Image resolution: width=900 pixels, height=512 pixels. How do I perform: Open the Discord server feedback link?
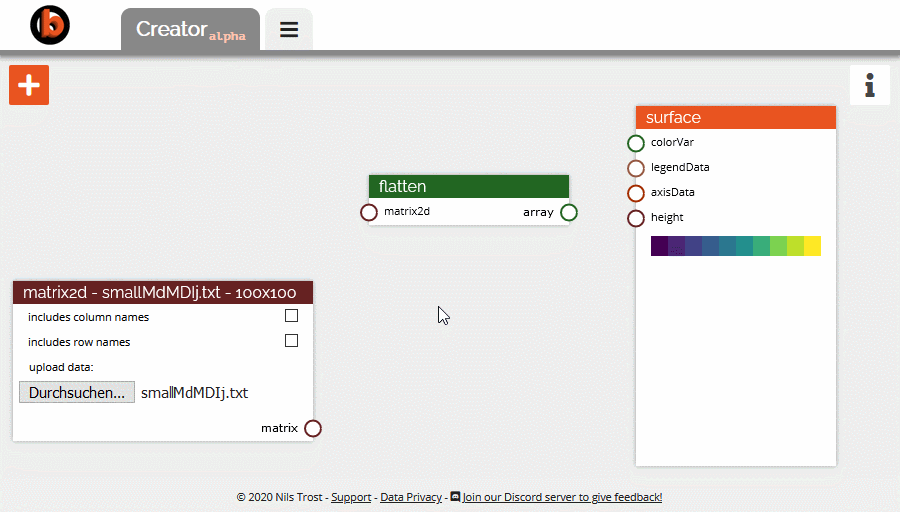click(561, 497)
